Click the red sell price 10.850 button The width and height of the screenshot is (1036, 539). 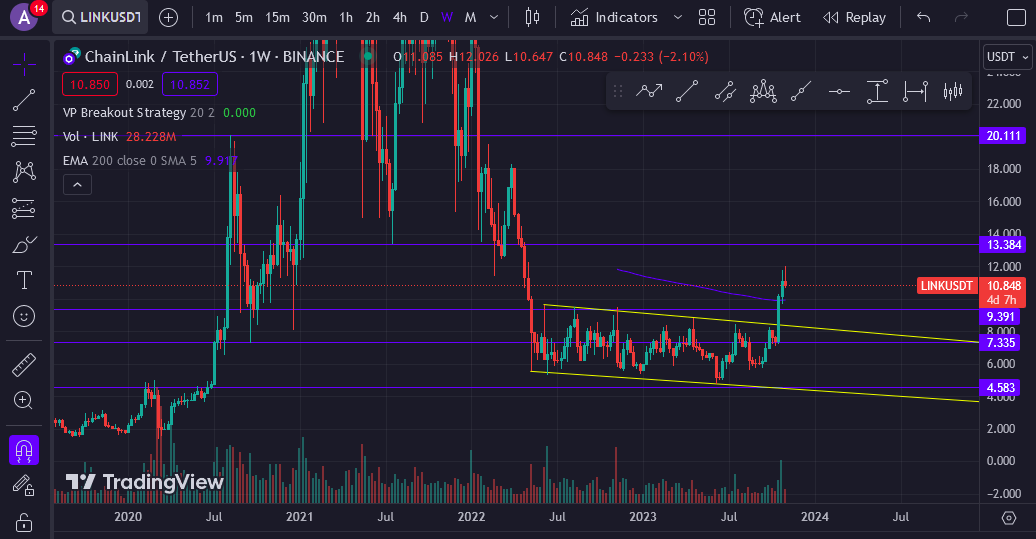(90, 85)
